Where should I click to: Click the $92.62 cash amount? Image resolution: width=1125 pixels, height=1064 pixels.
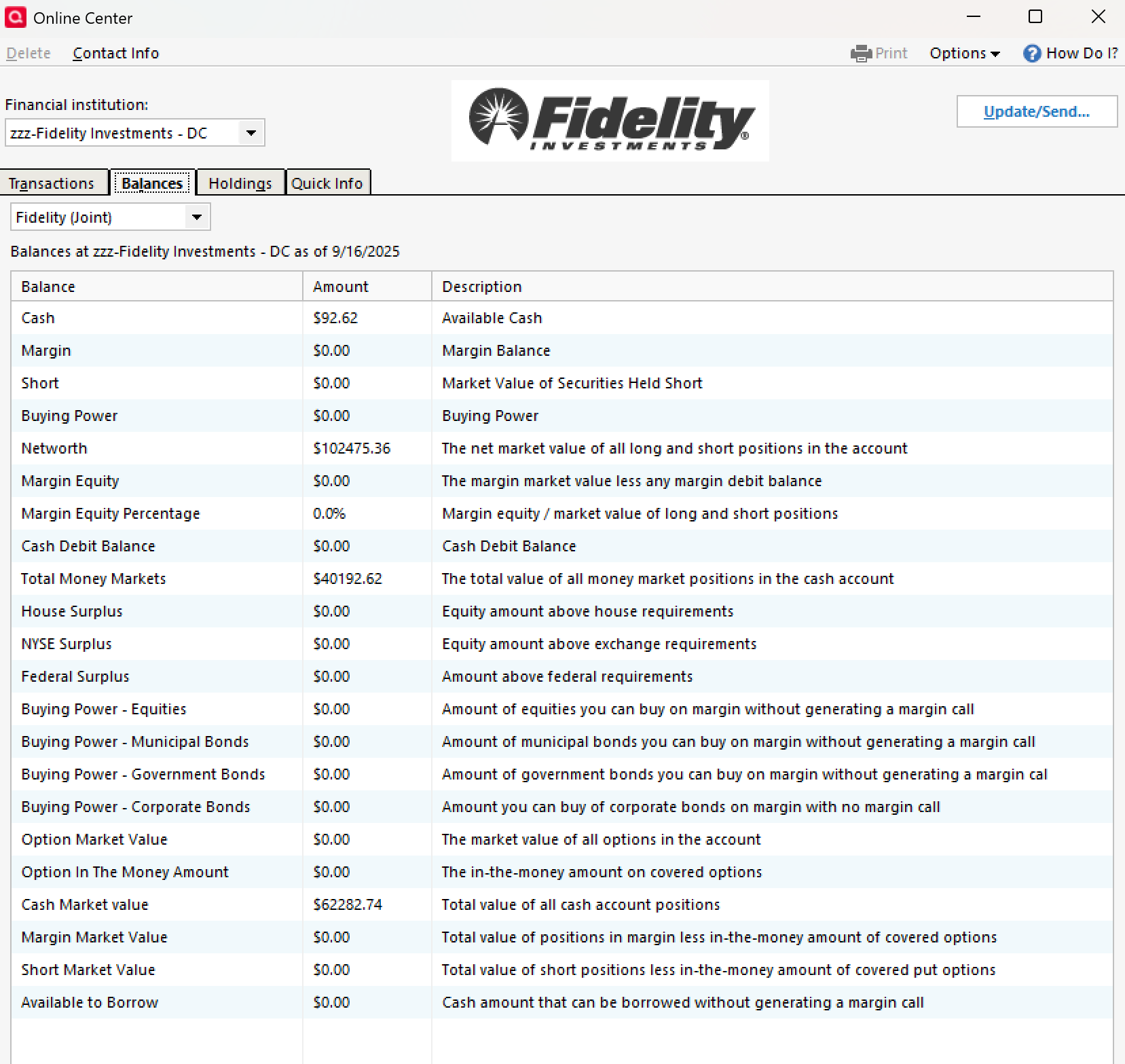tap(335, 318)
